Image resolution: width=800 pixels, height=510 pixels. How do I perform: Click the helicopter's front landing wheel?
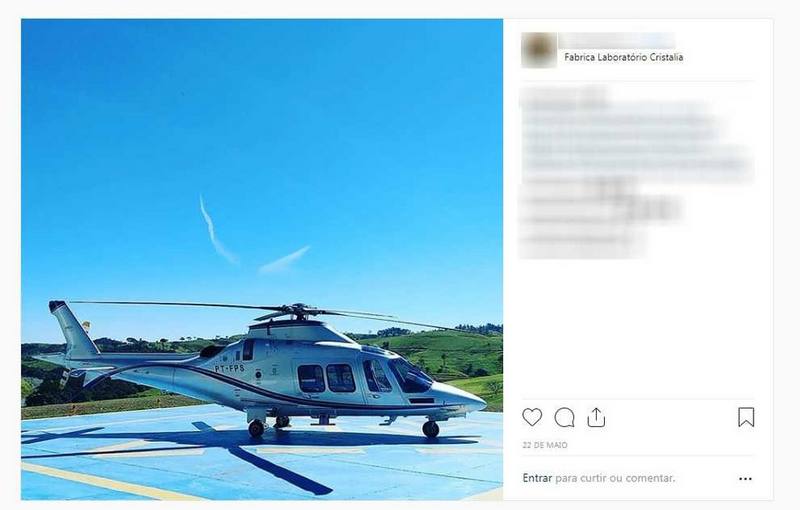431,429
